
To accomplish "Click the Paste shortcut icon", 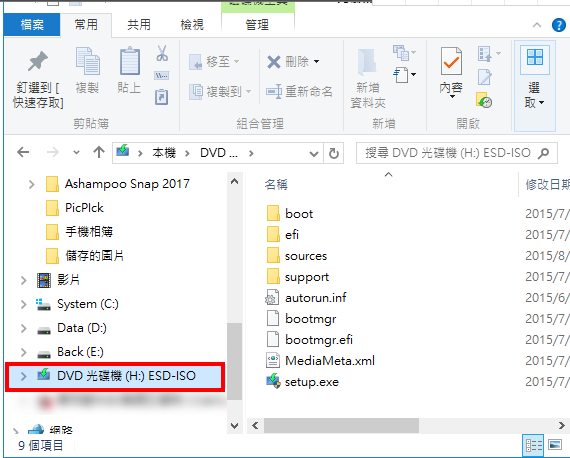I will [x=161, y=97].
